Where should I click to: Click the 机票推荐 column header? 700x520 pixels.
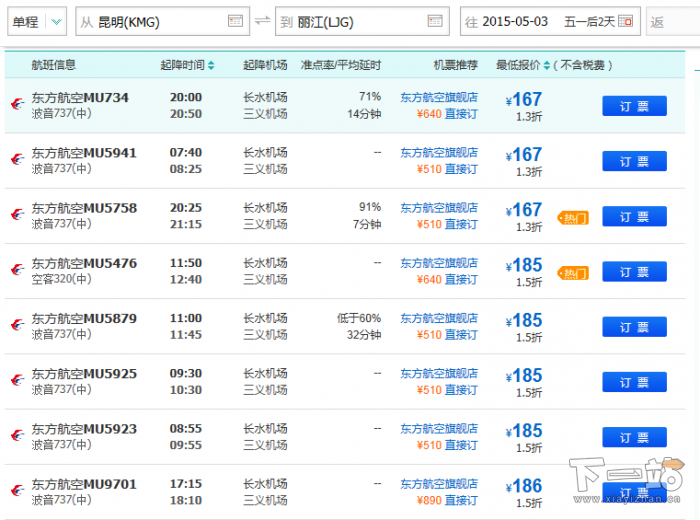(456, 65)
